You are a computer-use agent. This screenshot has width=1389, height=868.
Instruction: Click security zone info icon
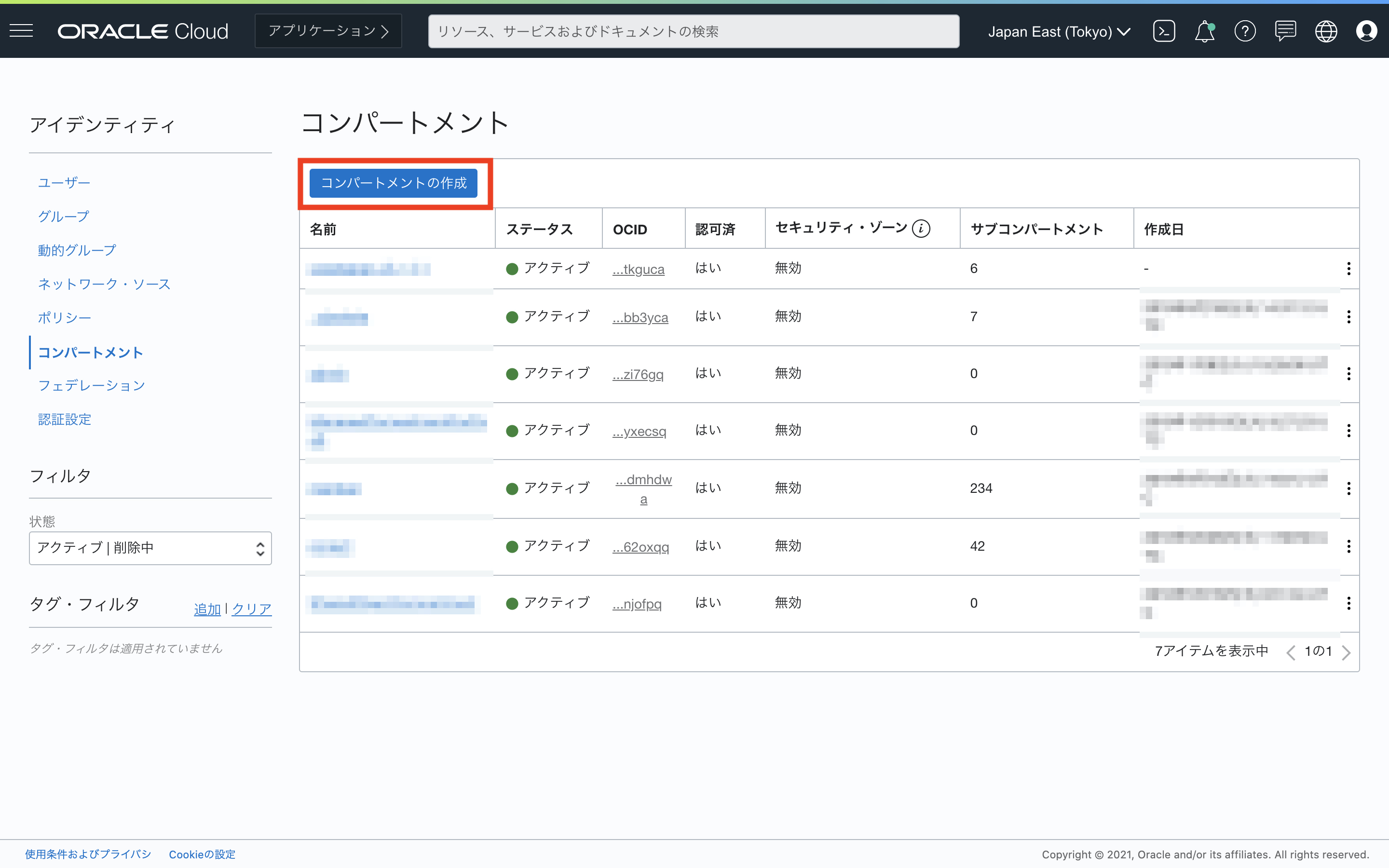coord(921,229)
